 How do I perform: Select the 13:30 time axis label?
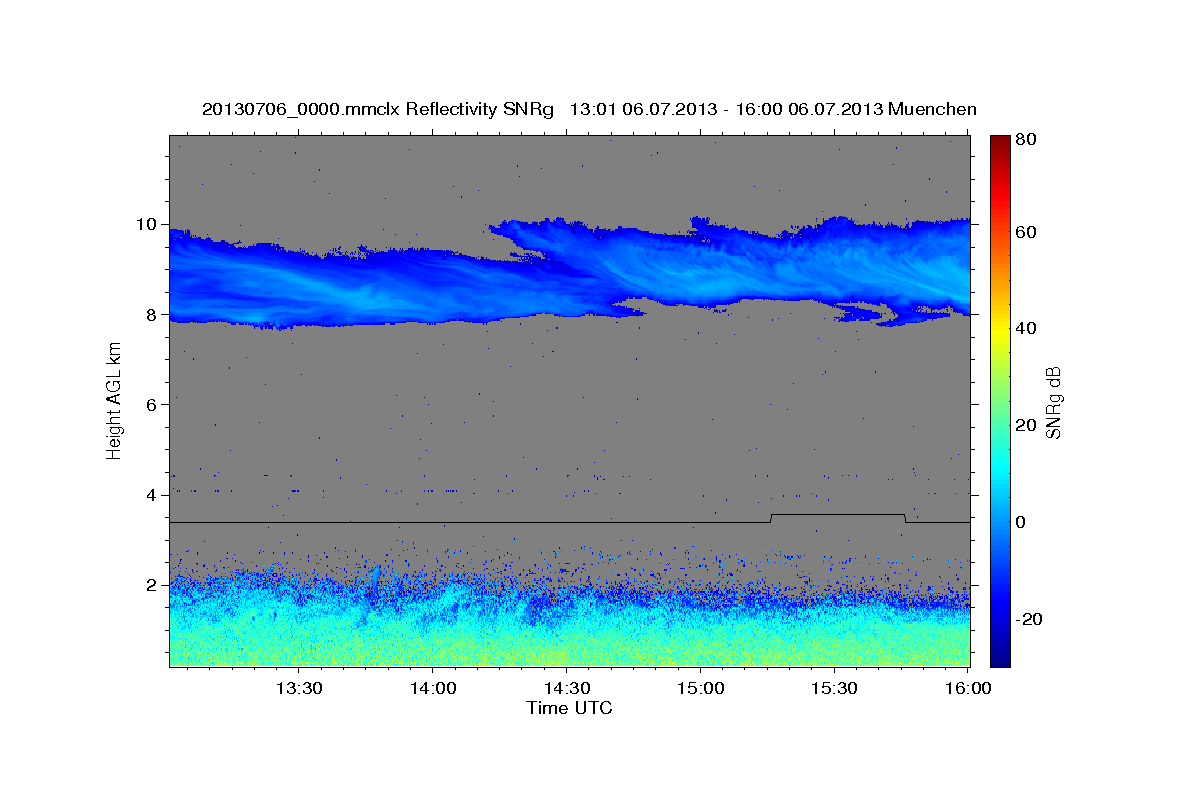pyautogui.click(x=298, y=689)
